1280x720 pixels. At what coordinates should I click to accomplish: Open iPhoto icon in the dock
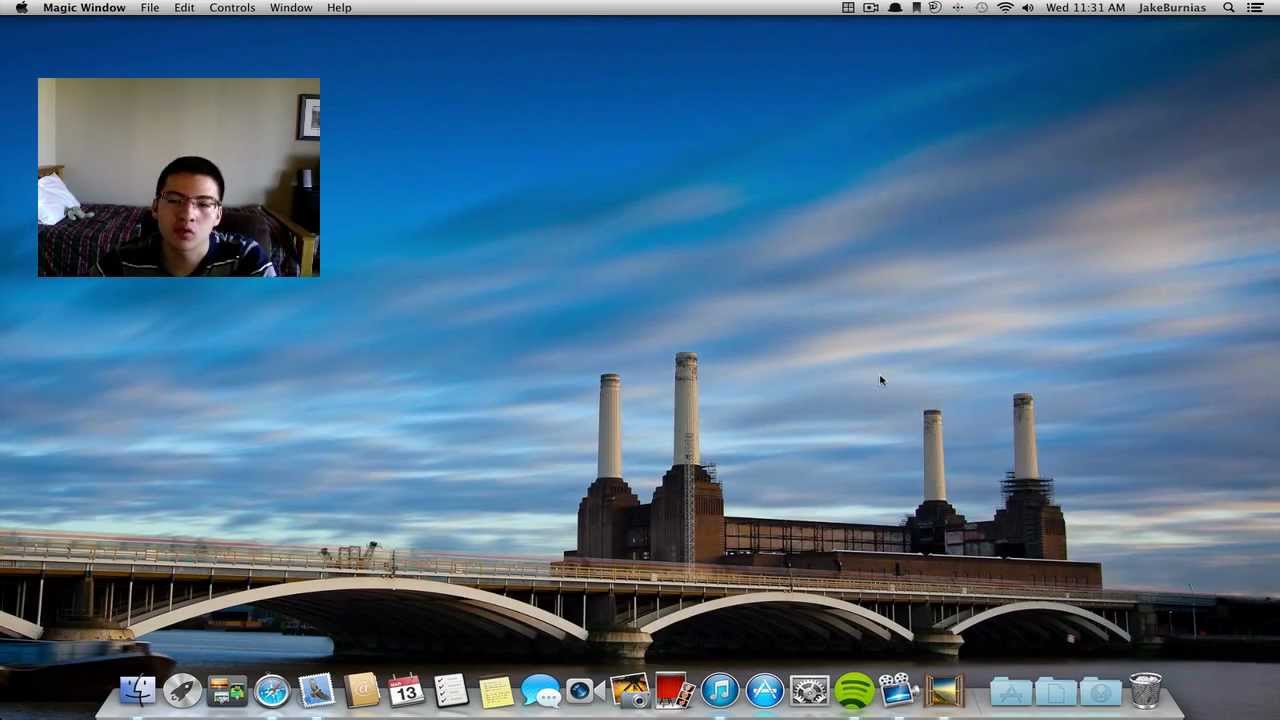[x=630, y=690]
